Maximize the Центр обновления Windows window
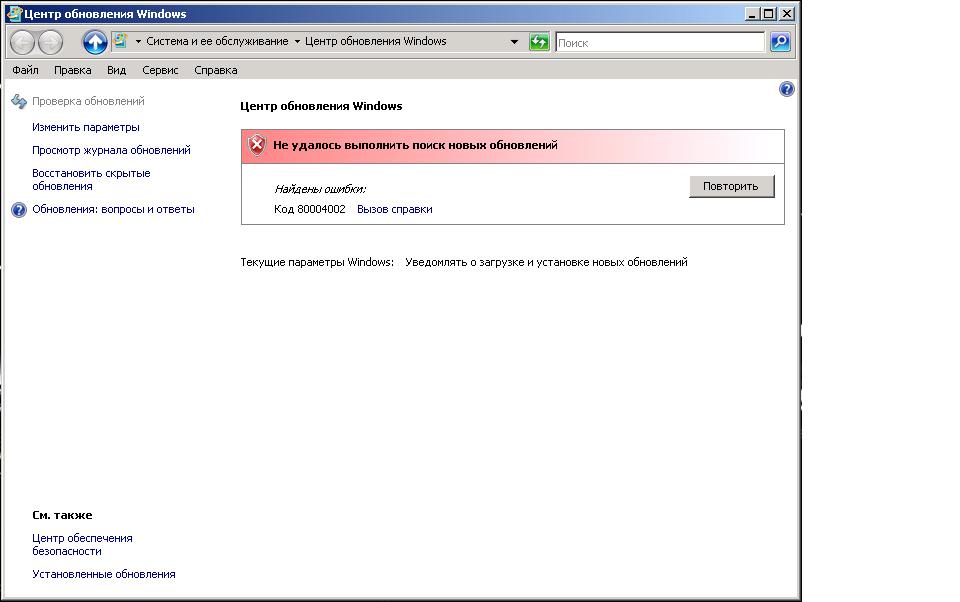960x602 pixels. point(769,13)
